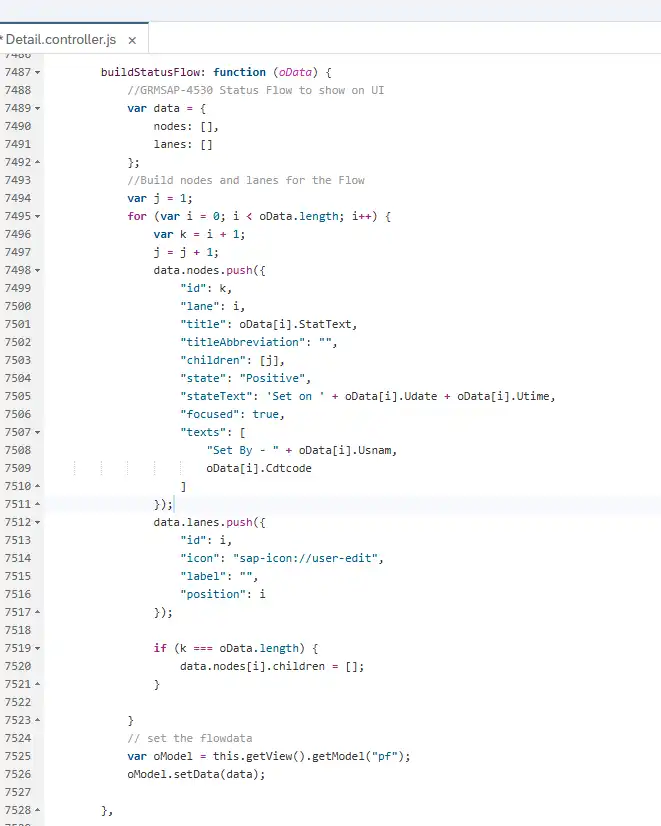Collapse the texts array at line 7507
The width and height of the screenshot is (661, 826).
tap(38, 432)
